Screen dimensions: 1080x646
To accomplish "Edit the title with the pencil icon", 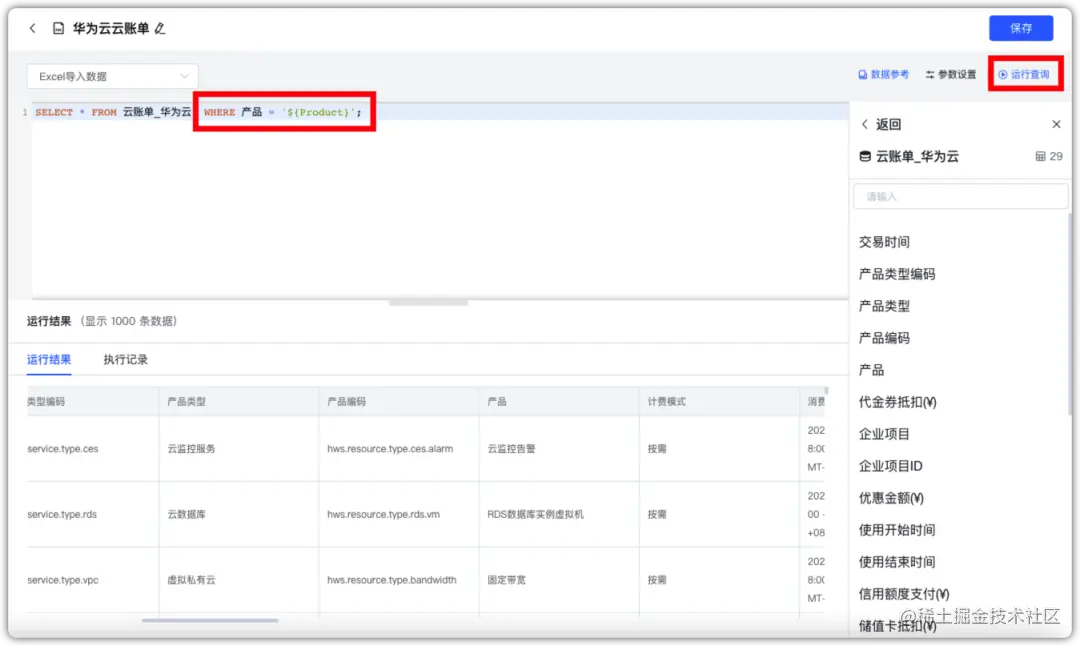I will [x=160, y=28].
